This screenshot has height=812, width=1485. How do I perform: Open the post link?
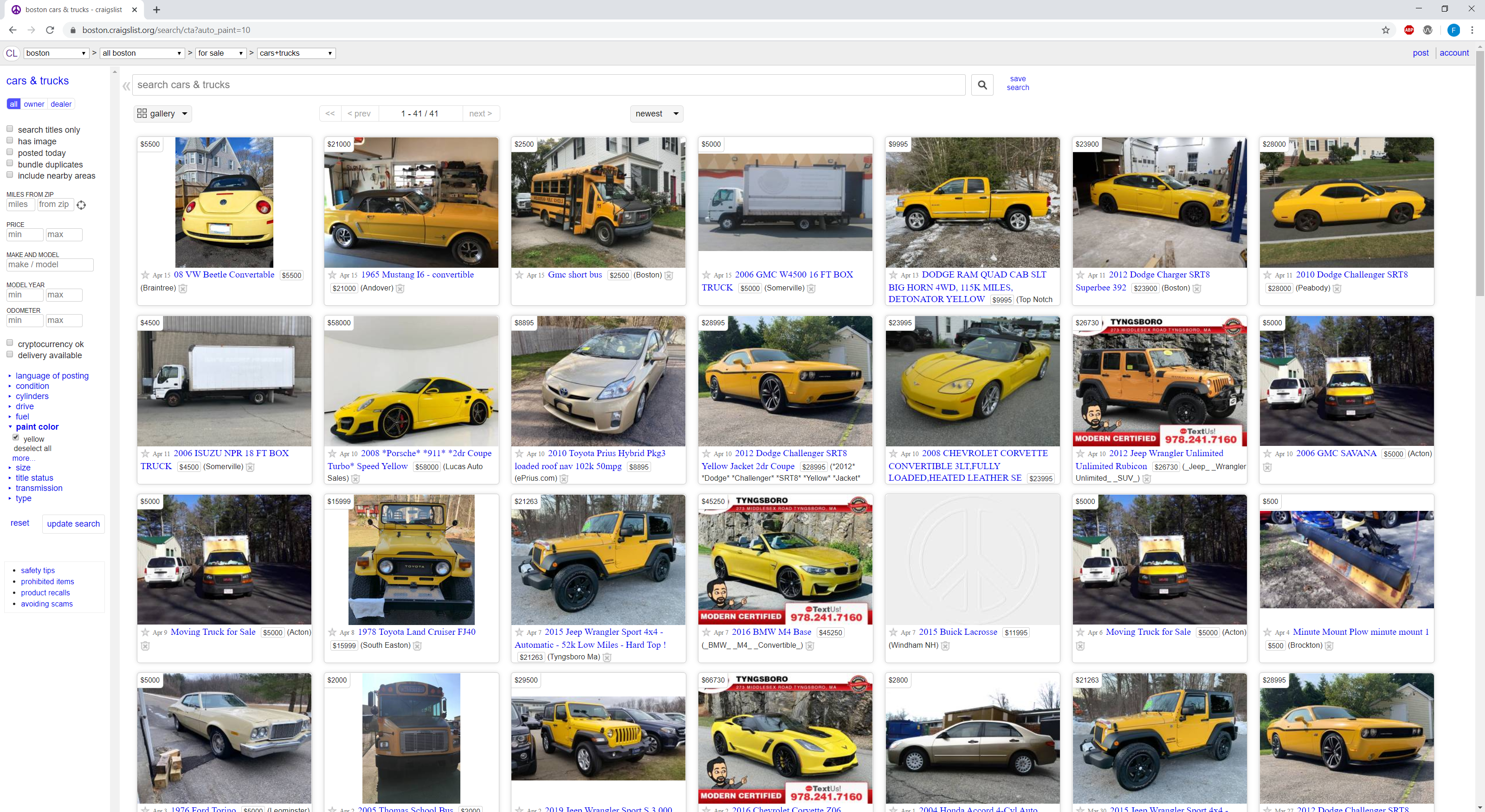[x=1420, y=53]
